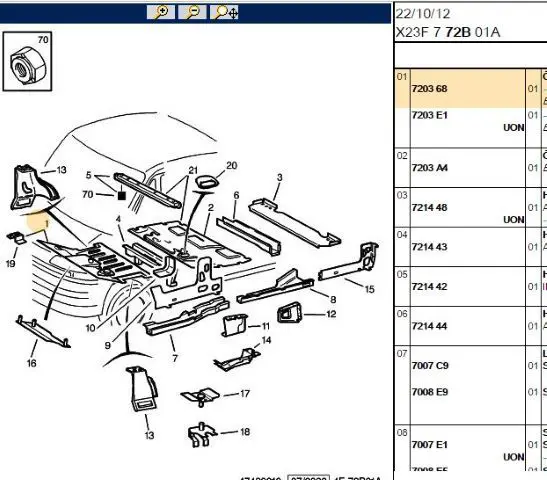The height and width of the screenshot is (480, 547).
Task: Click row index 04 in parts table
Action: tap(402, 235)
